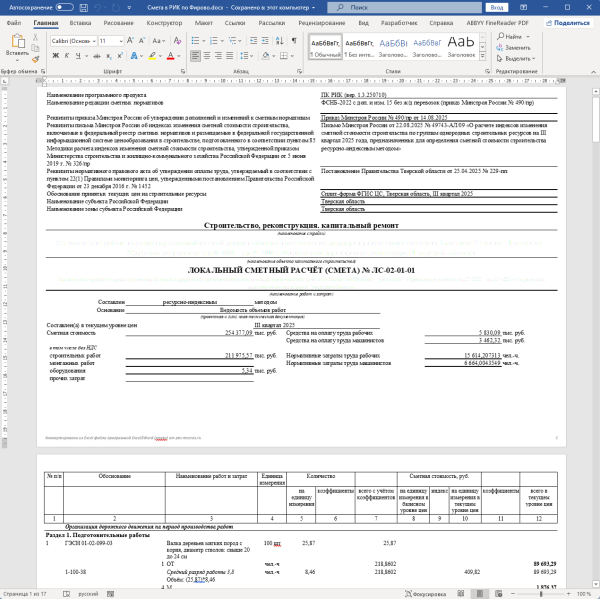Image resolution: width=600 pixels, height=599 pixels.
Task: Open the quick access toolbar customization arrow
Action: coord(129,7)
